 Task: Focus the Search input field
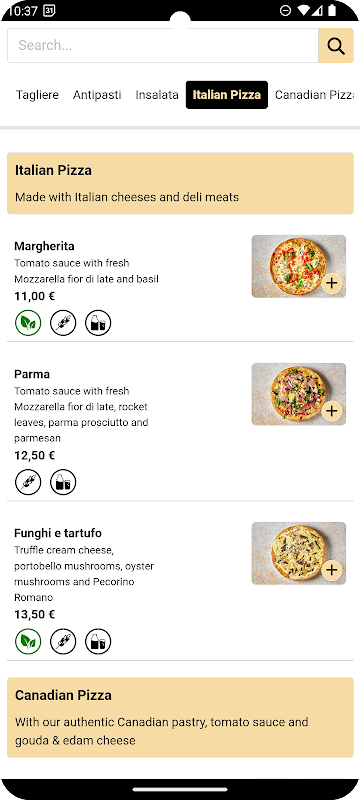(163, 46)
